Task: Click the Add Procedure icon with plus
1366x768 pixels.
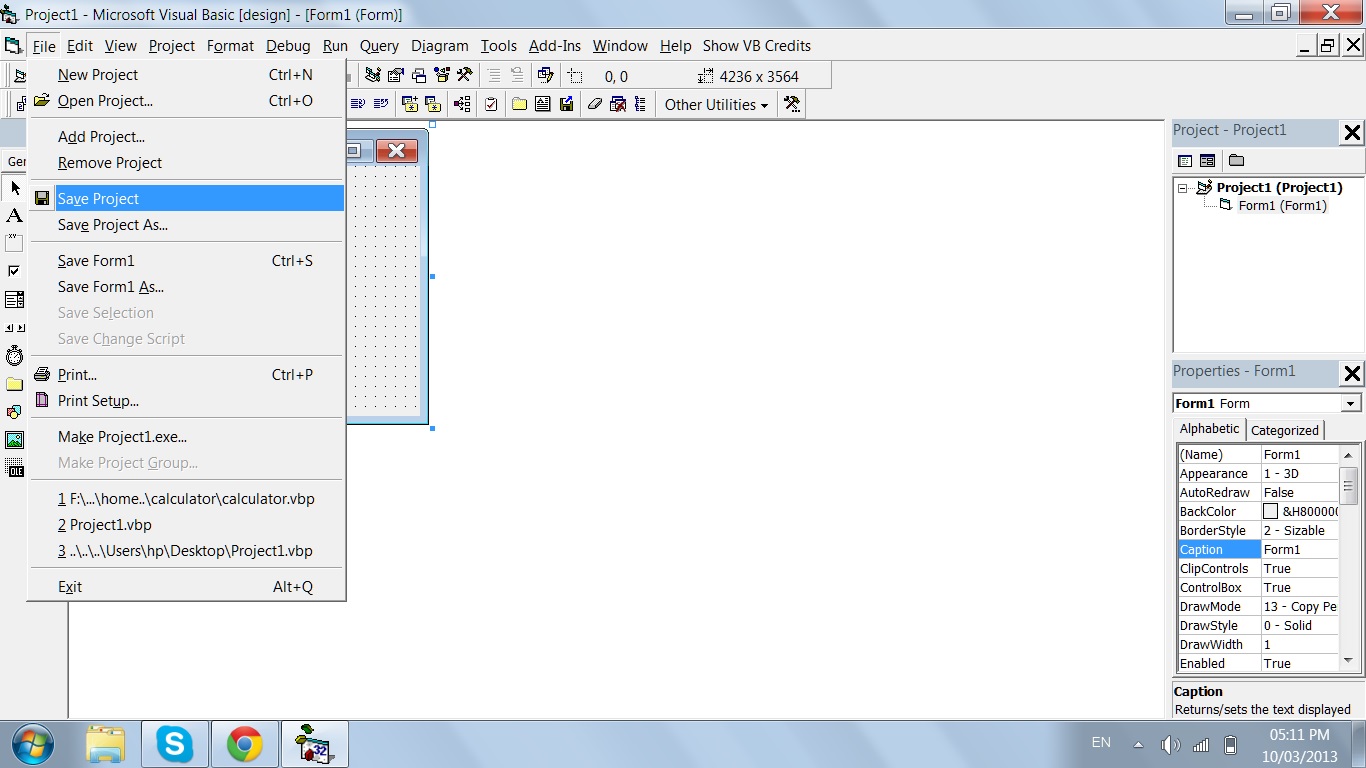Action: (410, 104)
